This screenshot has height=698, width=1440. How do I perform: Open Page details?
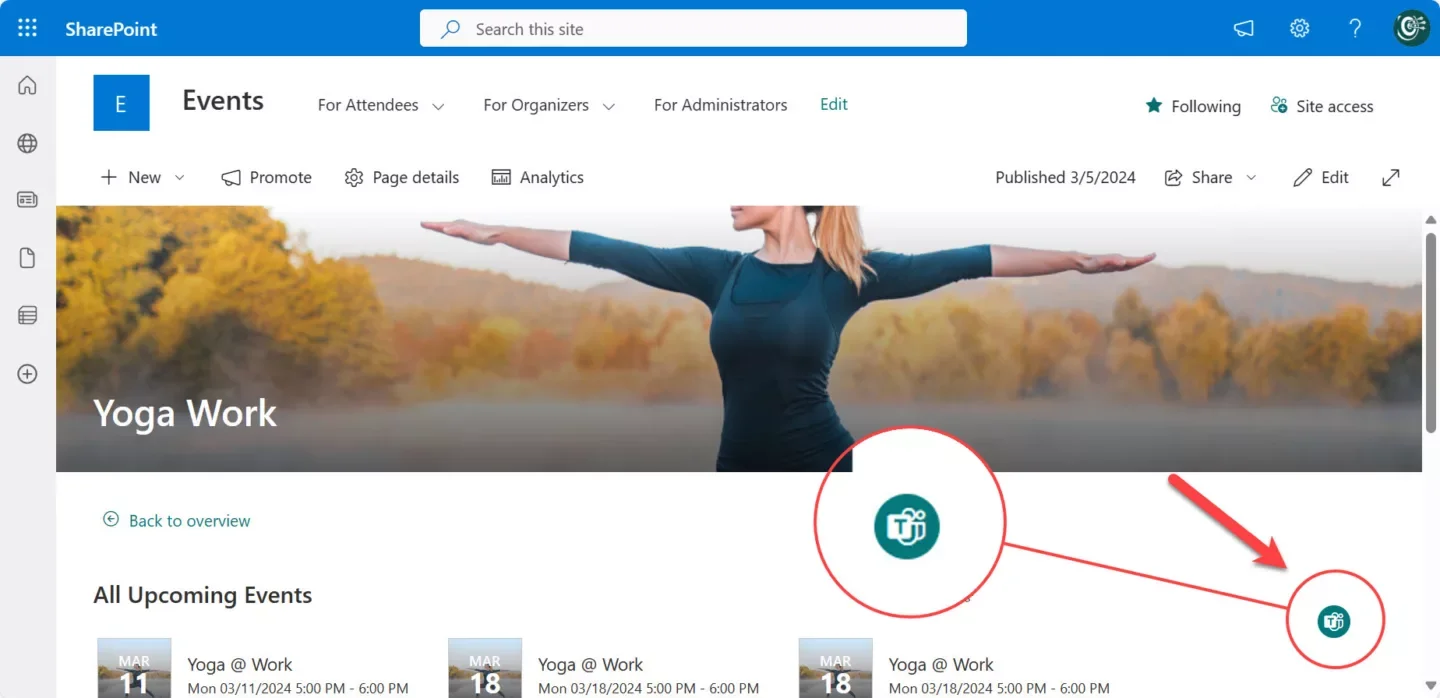tap(401, 177)
